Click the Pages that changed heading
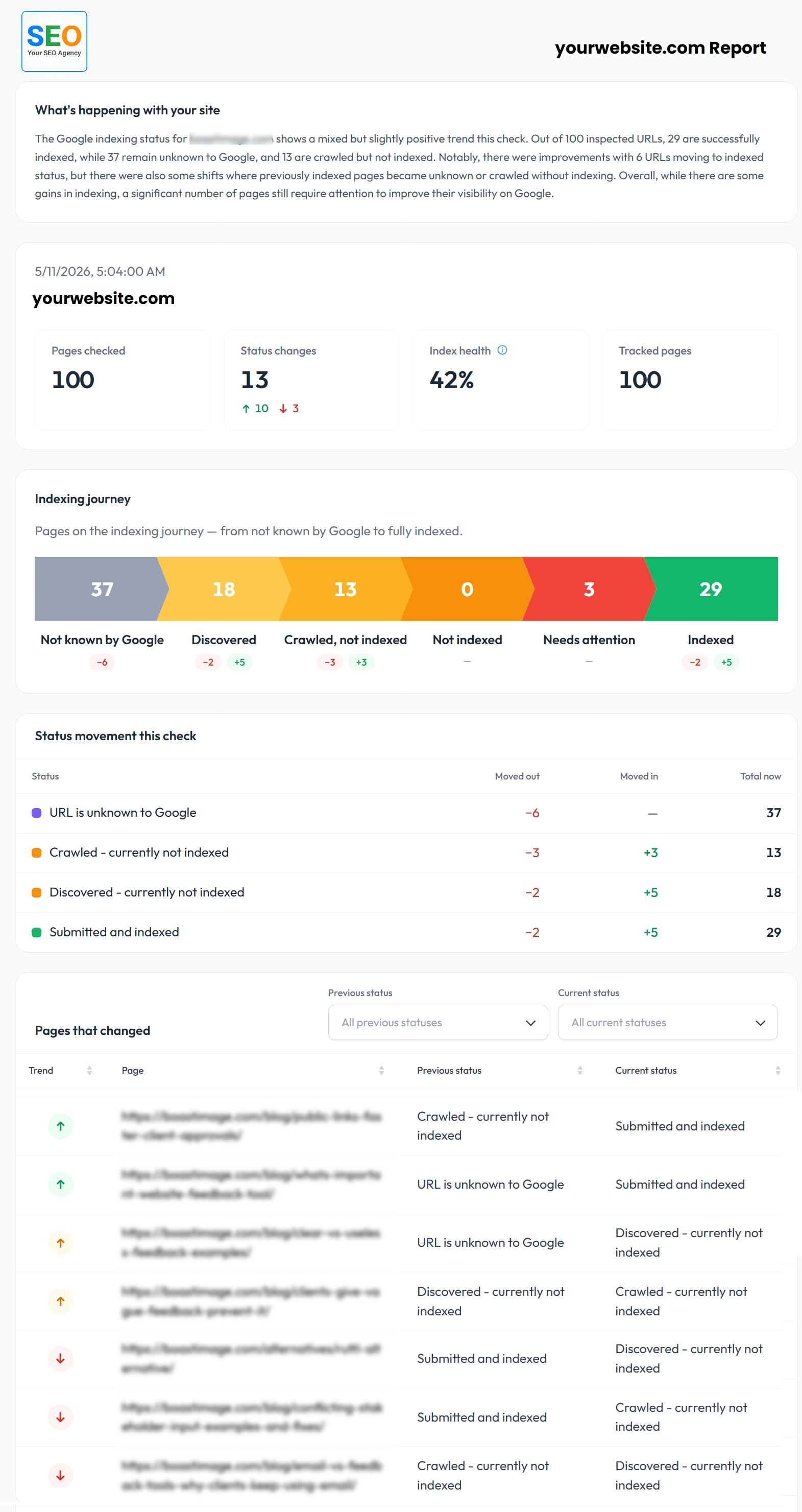 click(92, 1031)
